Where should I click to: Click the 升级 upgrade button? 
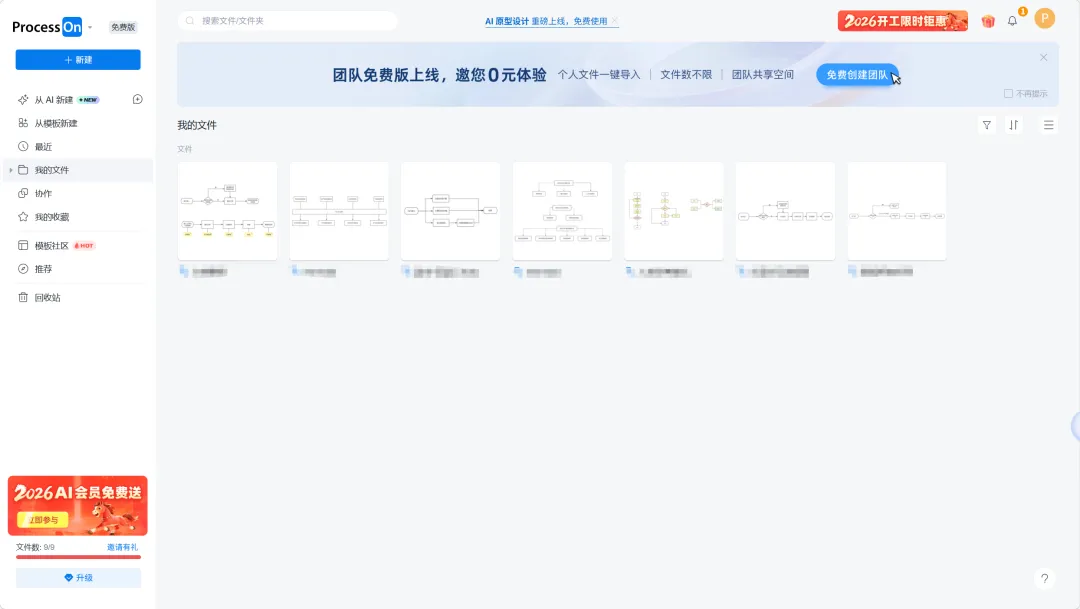point(79,578)
